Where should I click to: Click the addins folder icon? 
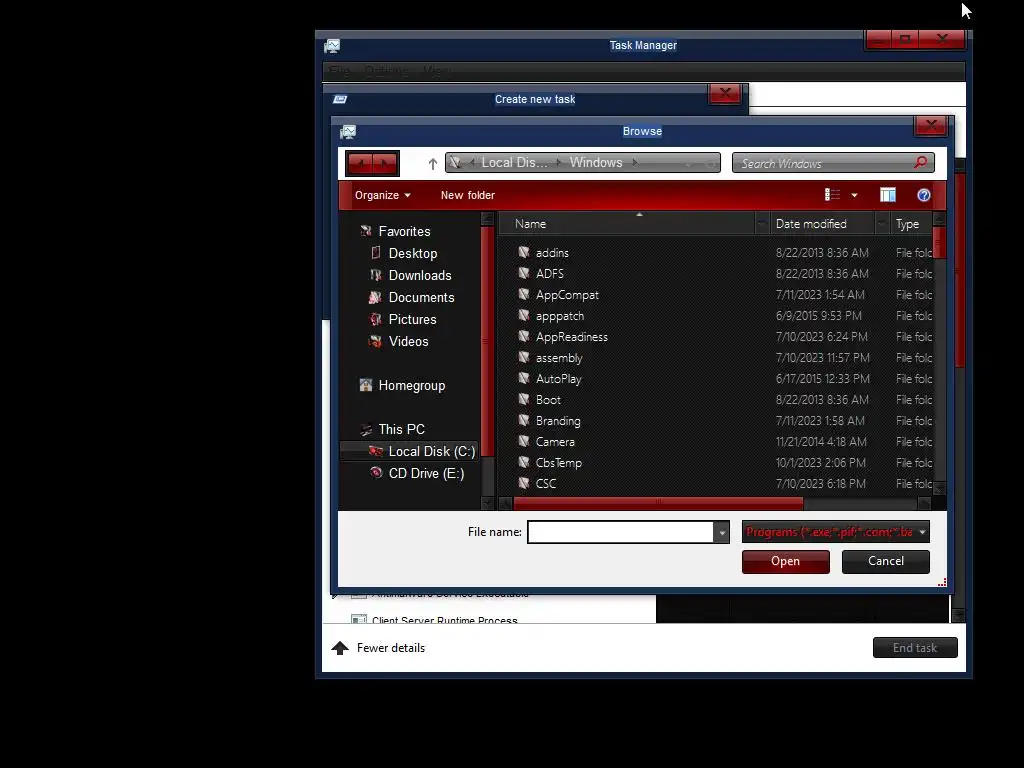click(x=524, y=252)
